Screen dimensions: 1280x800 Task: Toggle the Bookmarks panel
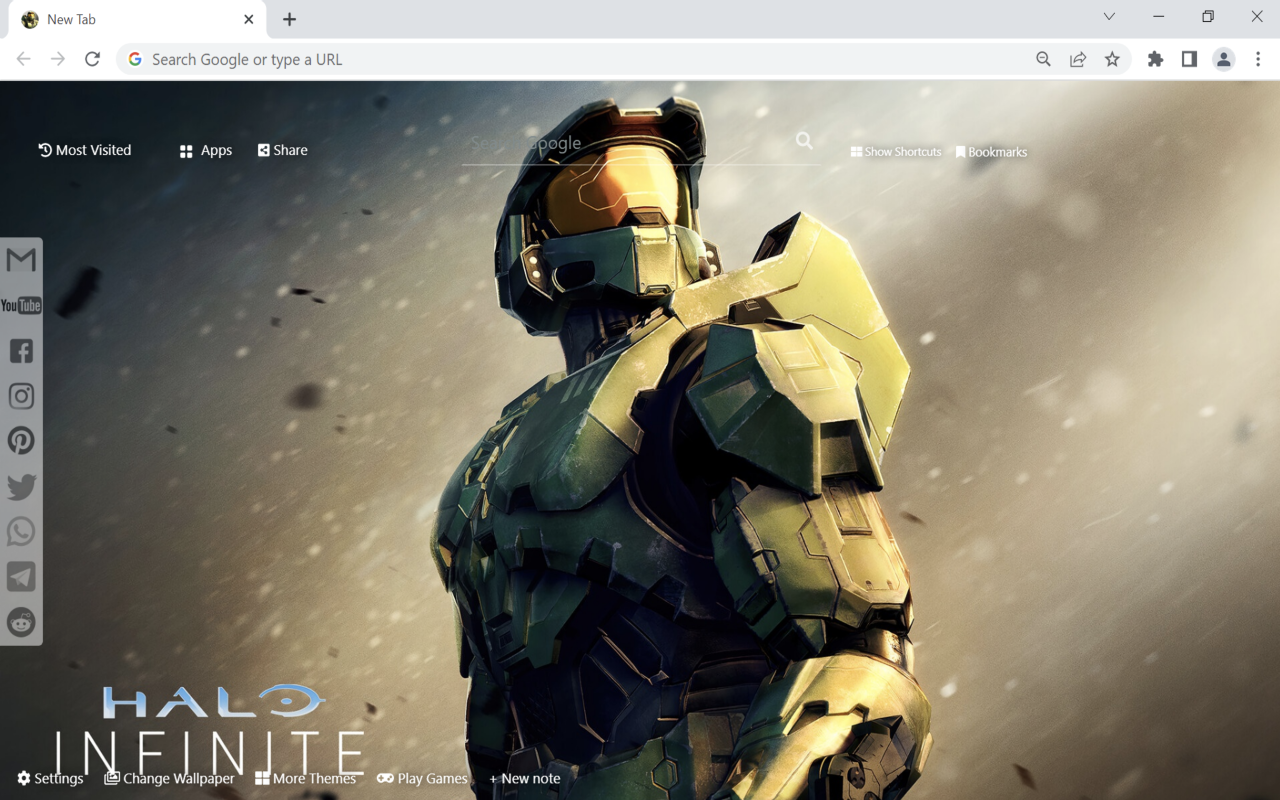pos(991,151)
